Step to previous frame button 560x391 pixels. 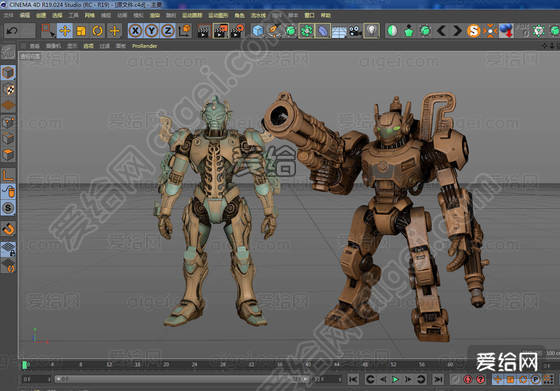[x=383, y=379]
